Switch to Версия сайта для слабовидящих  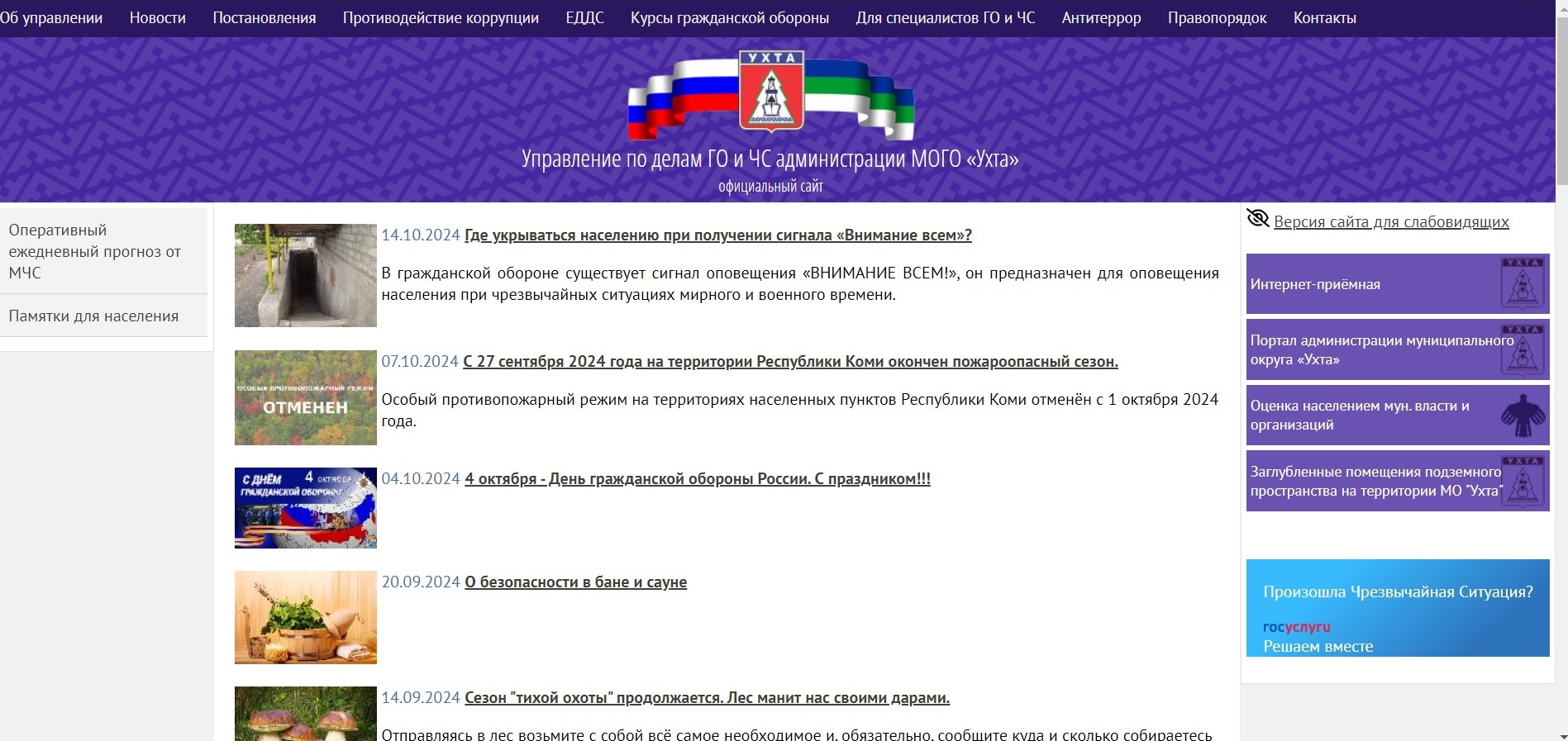1391,221
